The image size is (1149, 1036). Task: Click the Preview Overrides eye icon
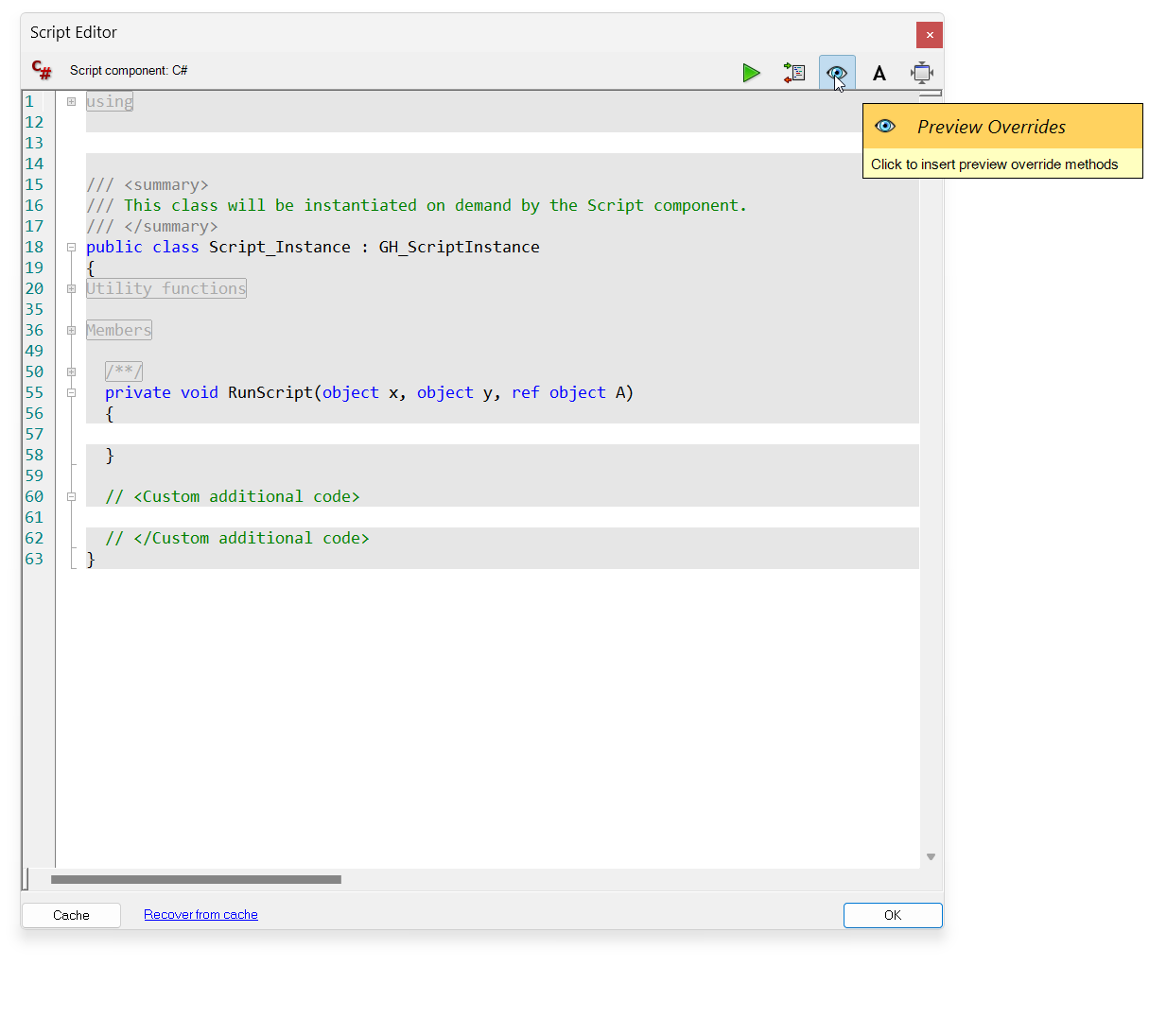point(836,73)
